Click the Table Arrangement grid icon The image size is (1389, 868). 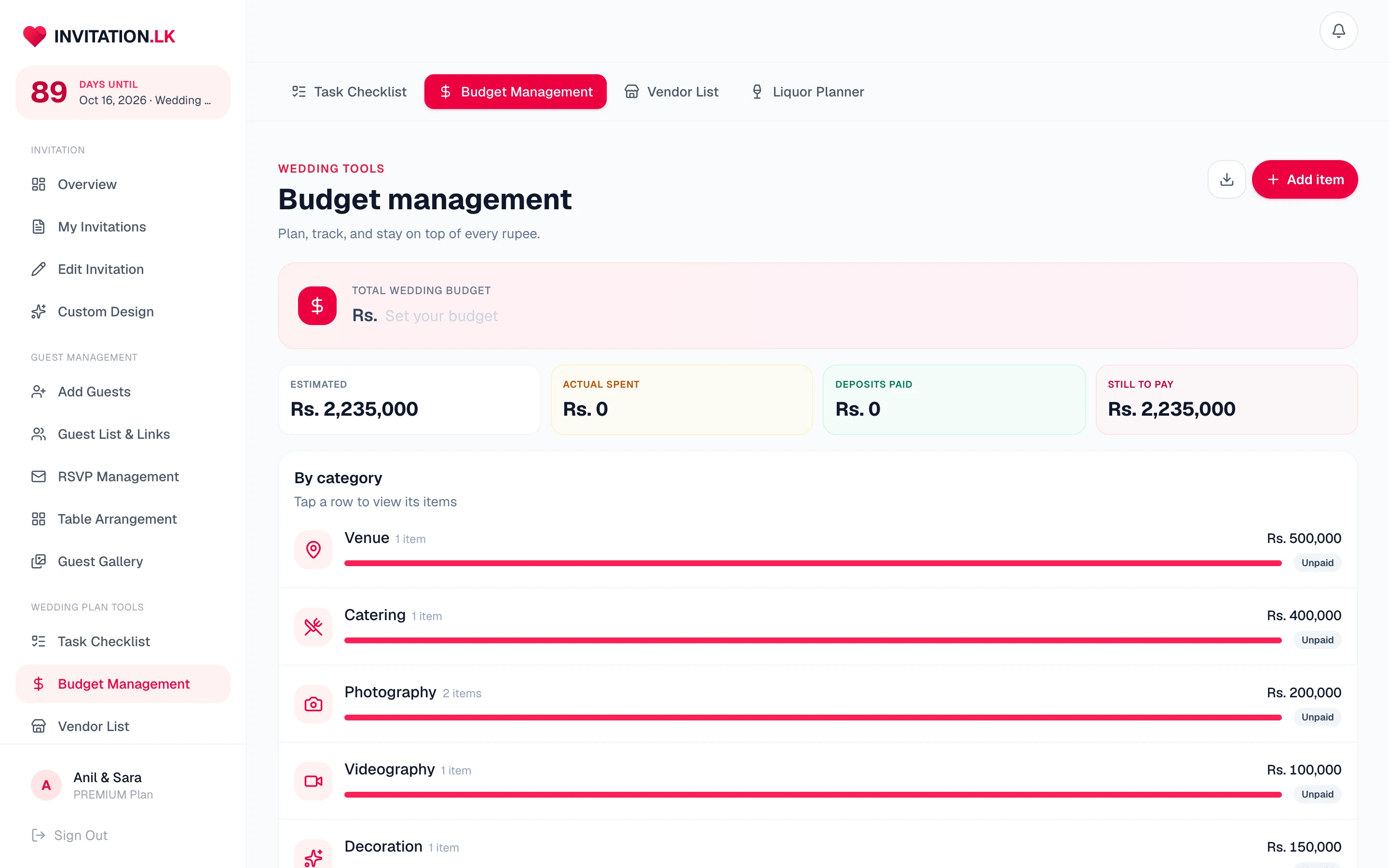click(x=39, y=519)
